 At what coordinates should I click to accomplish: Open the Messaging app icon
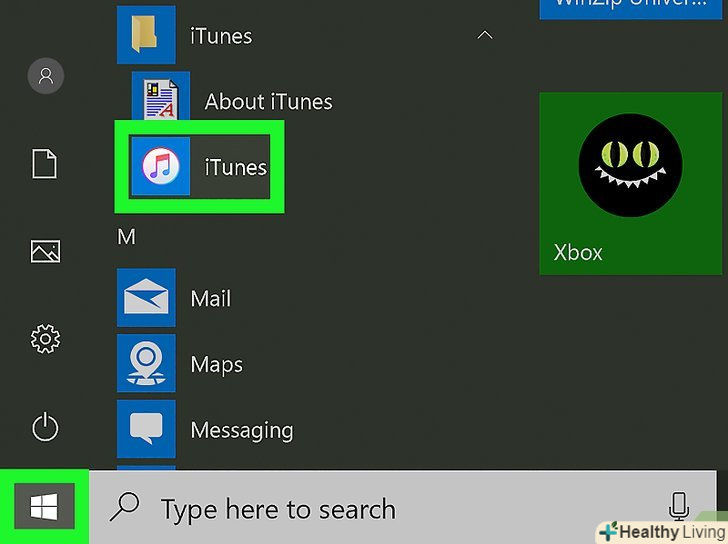tap(146, 429)
